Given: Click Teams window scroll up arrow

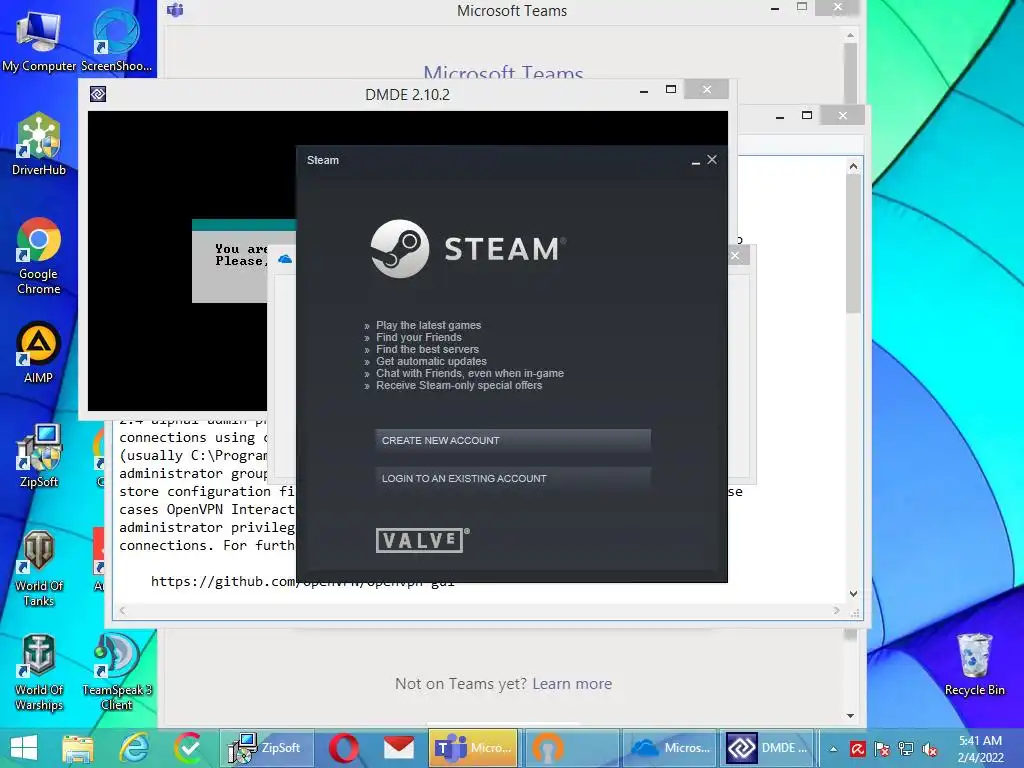Looking at the screenshot, I should (850, 35).
